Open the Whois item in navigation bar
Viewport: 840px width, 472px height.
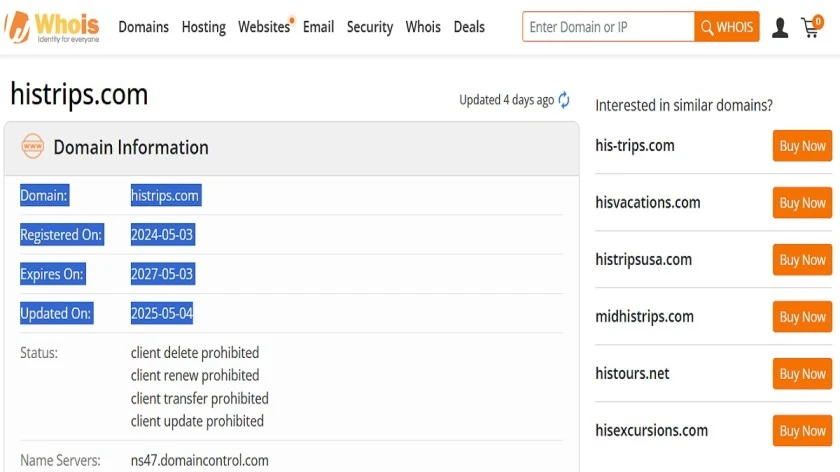pyautogui.click(x=423, y=27)
